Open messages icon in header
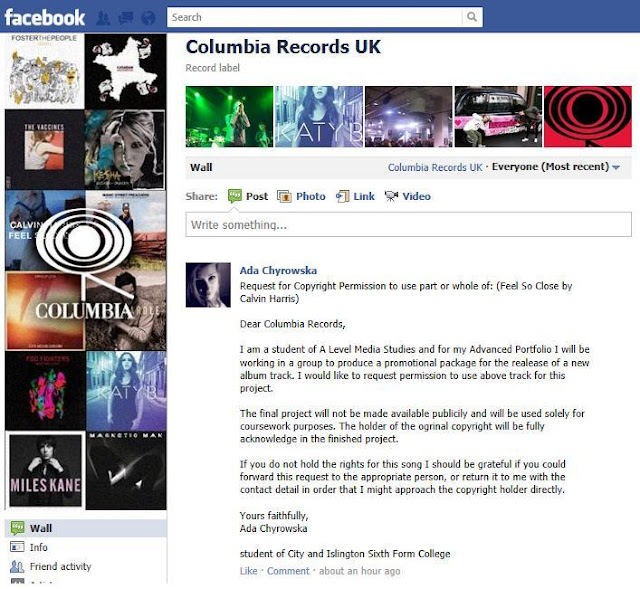The image size is (640, 589). (126, 18)
